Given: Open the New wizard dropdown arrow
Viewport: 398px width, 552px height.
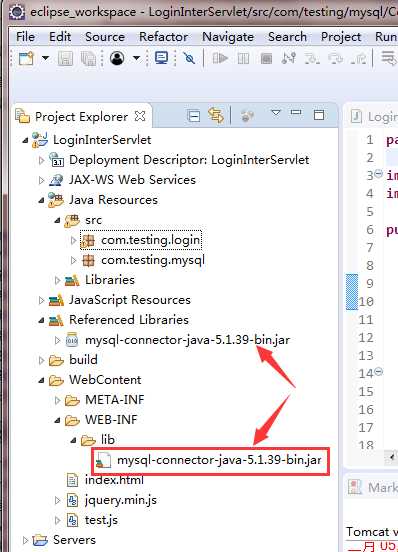Looking at the screenshot, I should click(45, 58).
